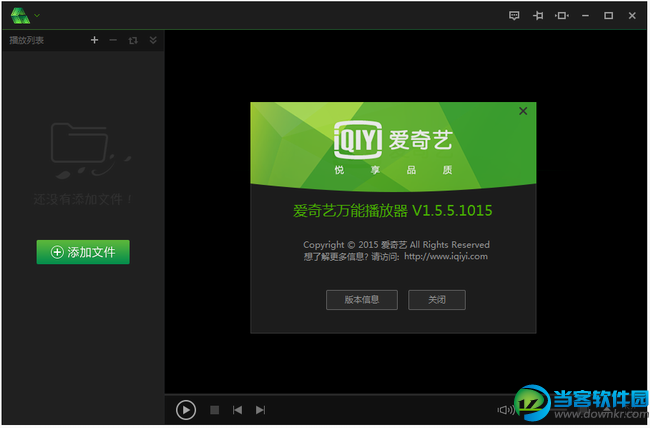Click the version text V1.5.5.1015
The height and width of the screenshot is (428, 650).
(x=452, y=211)
